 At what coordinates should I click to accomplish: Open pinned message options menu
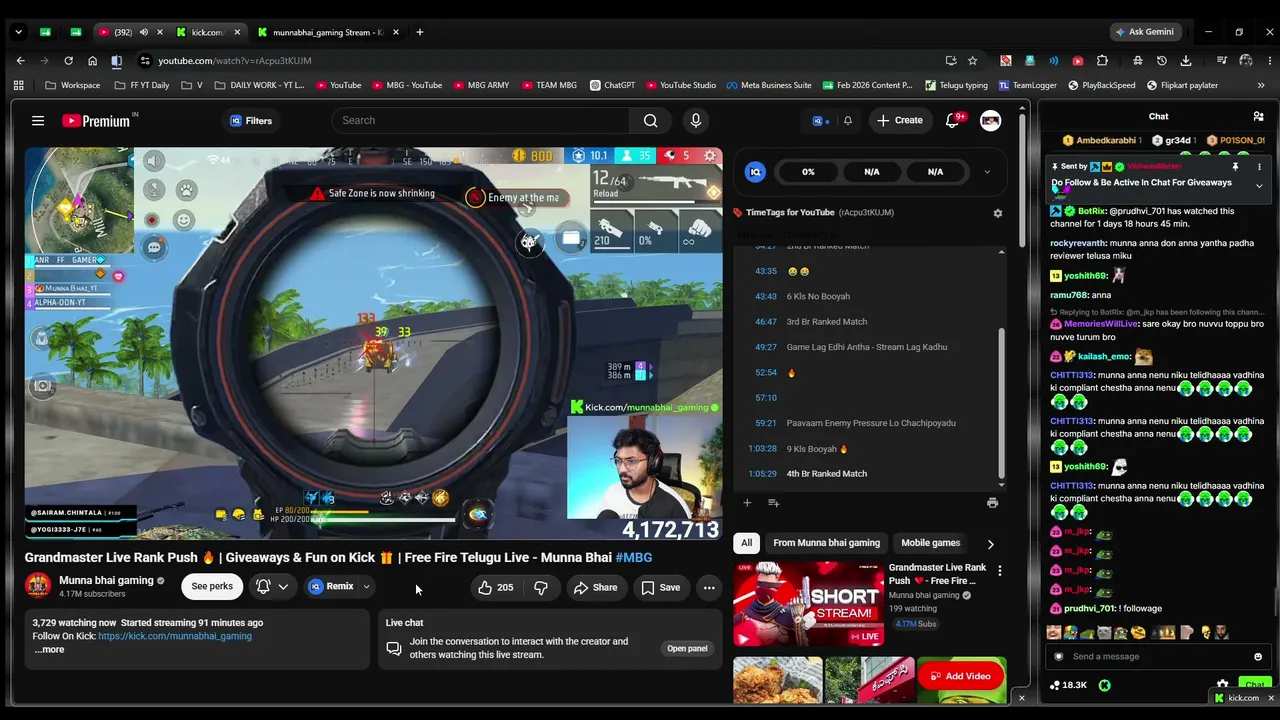tap(1259, 167)
